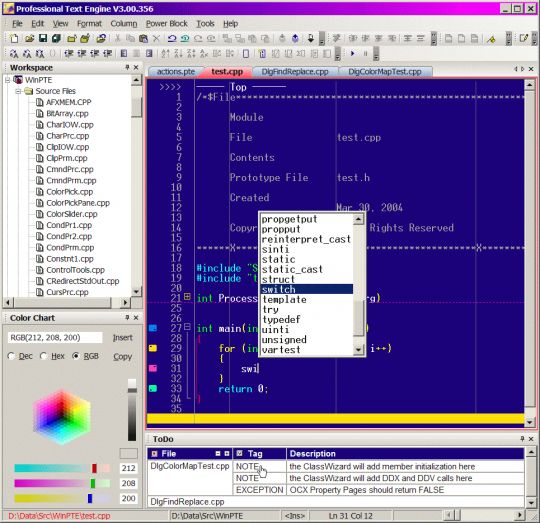The width and height of the screenshot is (540, 523).
Task: Collapse the main function fold at line 27
Action: coord(187,326)
